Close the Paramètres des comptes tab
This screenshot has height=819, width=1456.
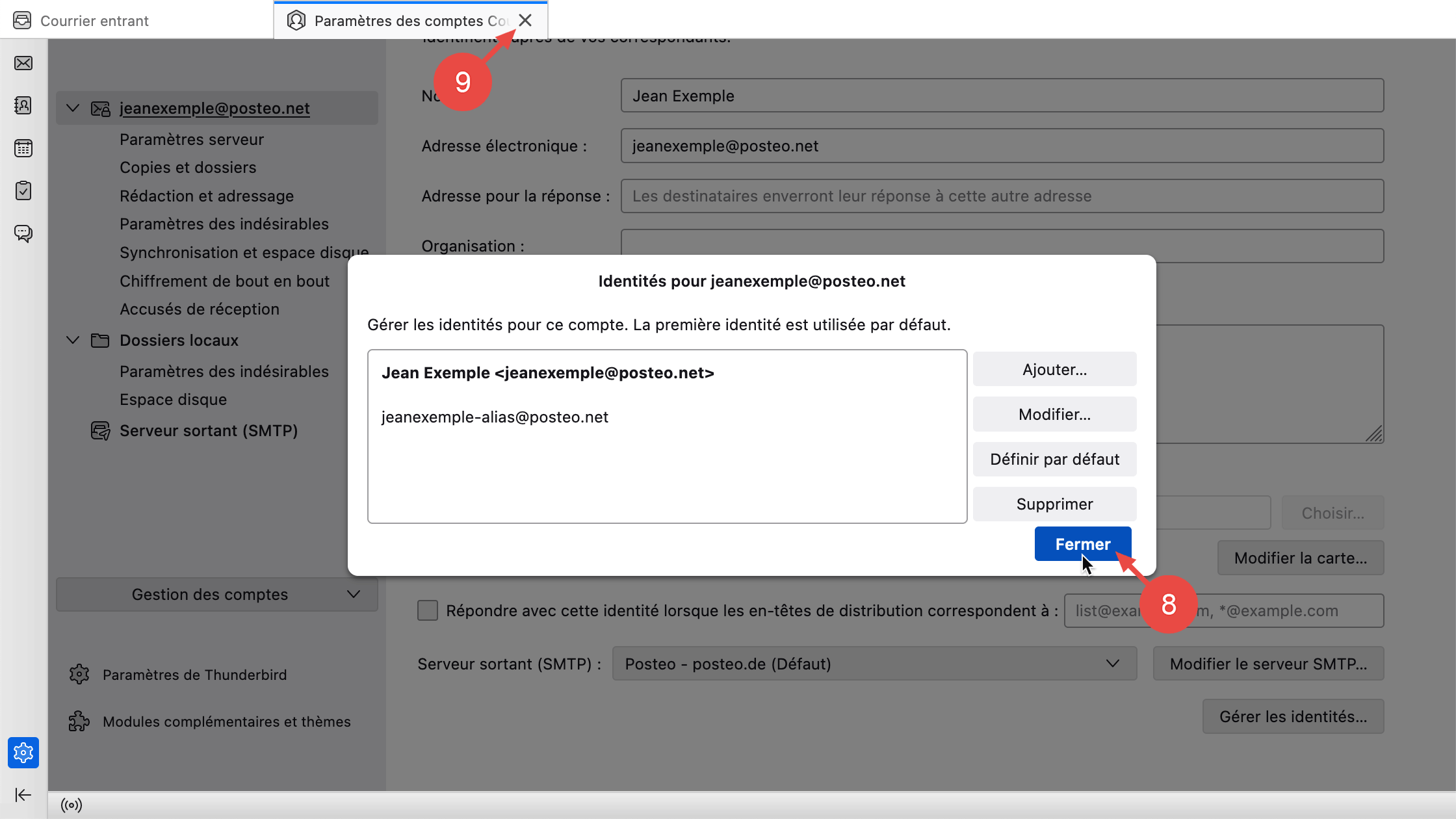(525, 21)
